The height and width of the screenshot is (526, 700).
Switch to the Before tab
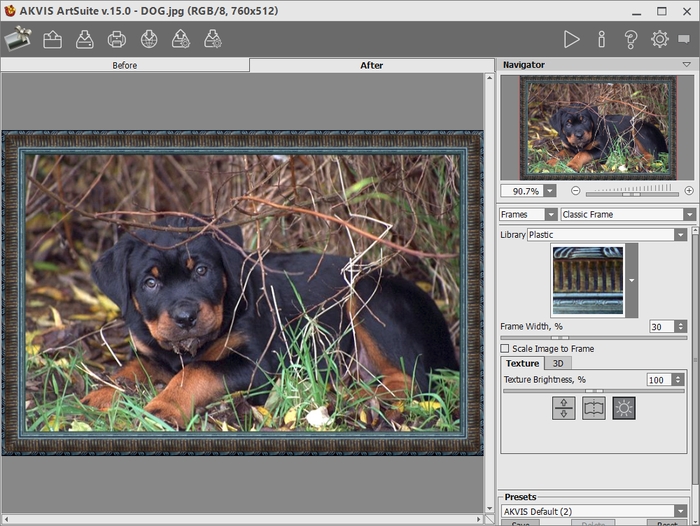coord(125,65)
